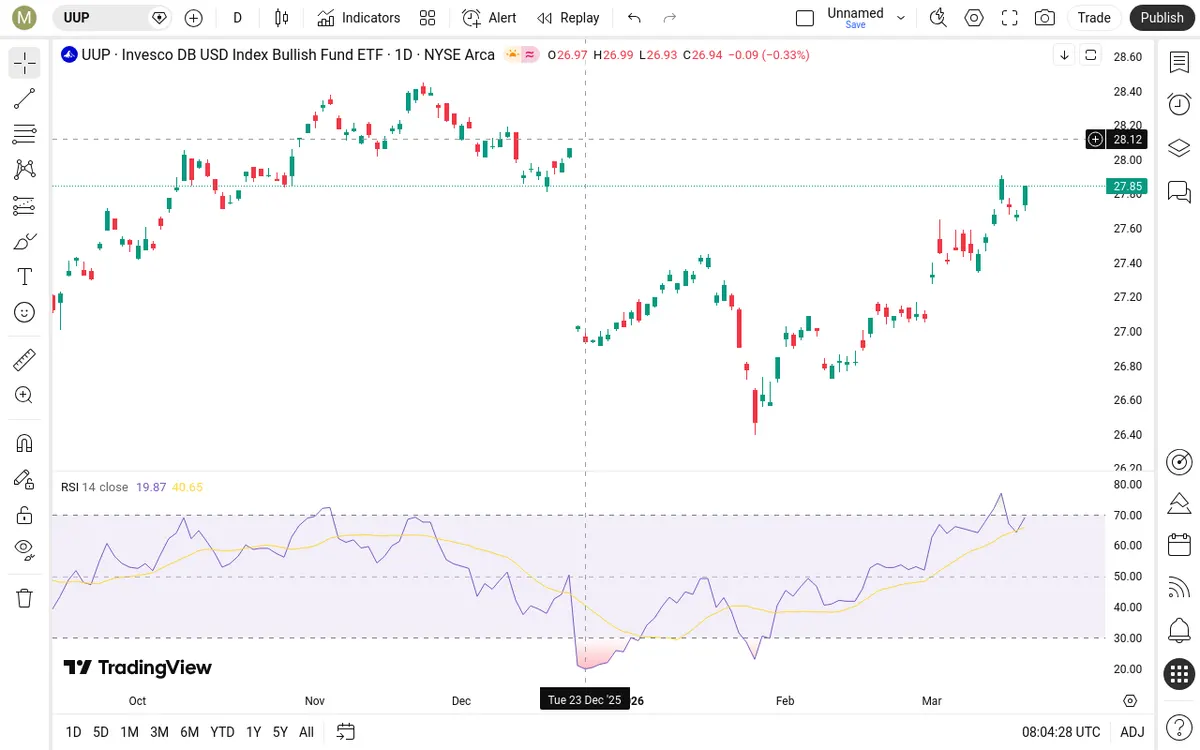Change the D time interval
This screenshot has height=750, width=1200.
coord(237,18)
